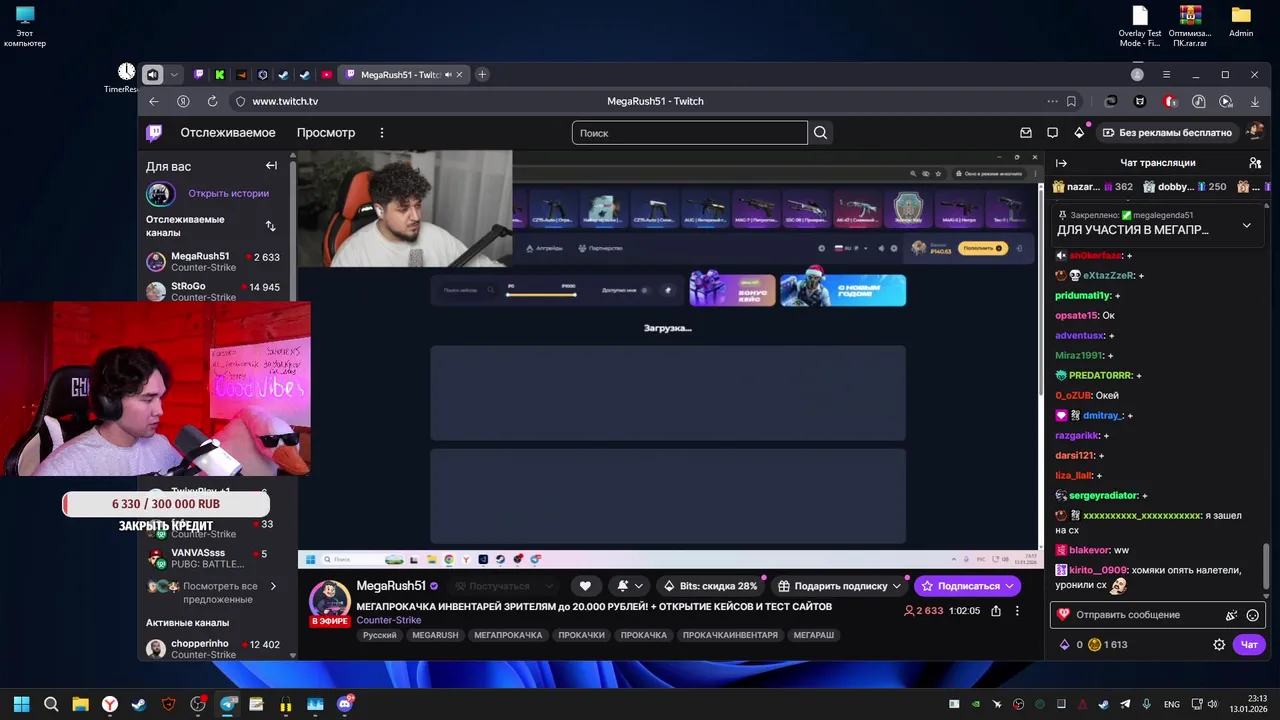Viewport: 1280px width, 720px height.
Task: Click Без рекламы бесплатно button
Action: pos(1166,132)
